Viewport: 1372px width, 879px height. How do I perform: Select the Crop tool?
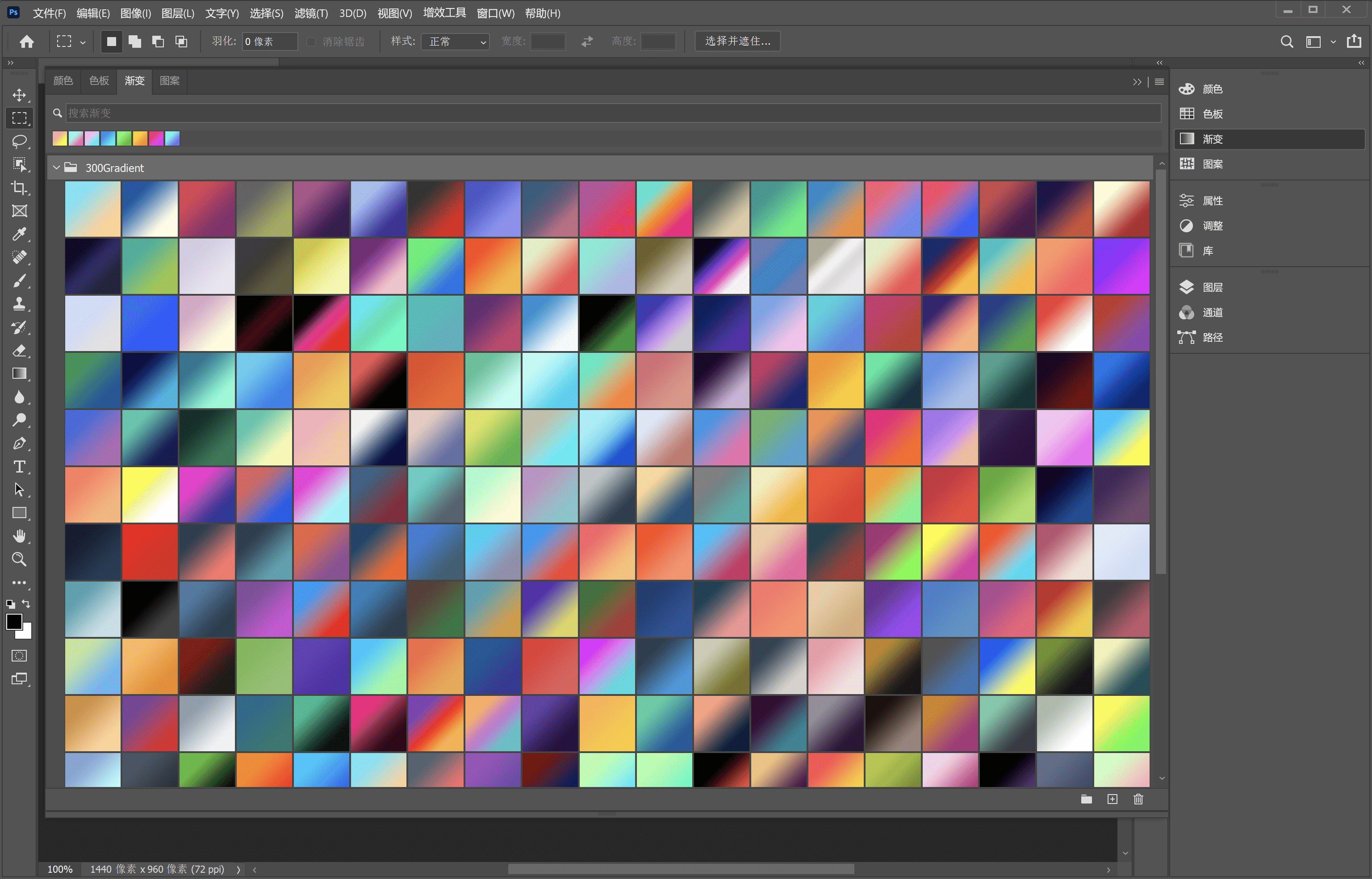(19, 188)
